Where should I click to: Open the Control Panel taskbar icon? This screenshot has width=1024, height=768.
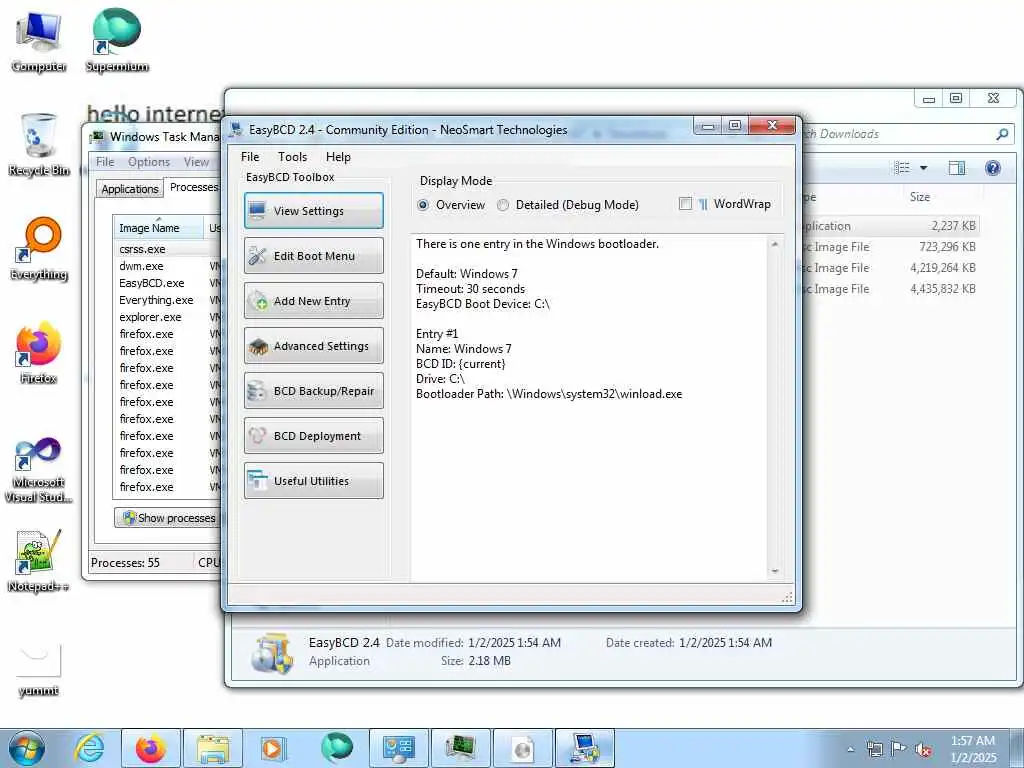(399, 748)
